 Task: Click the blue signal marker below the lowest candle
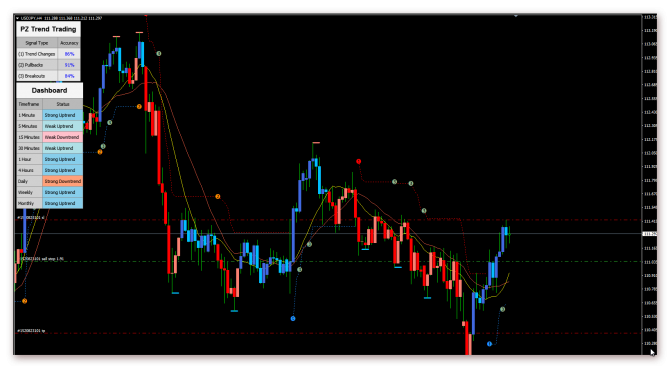[489, 344]
